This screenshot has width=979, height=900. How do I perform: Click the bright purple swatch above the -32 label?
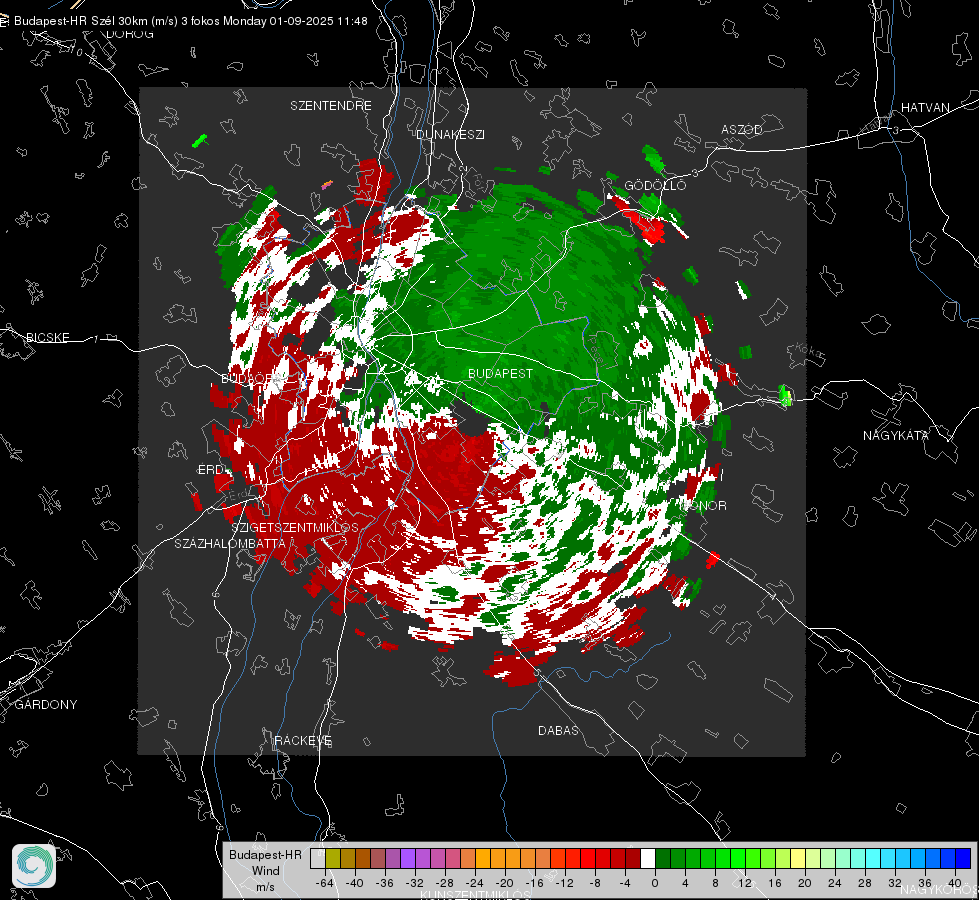click(408, 858)
